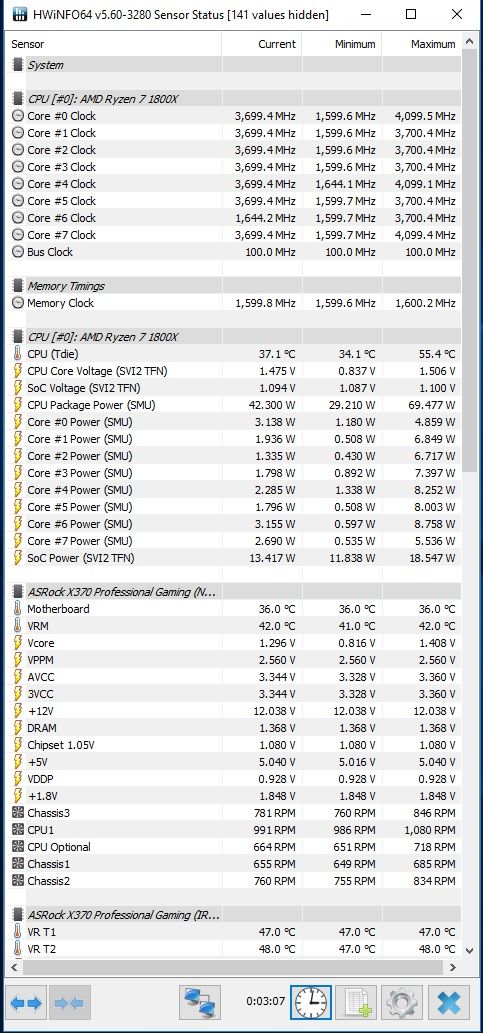Start logging with the sheet plus icon
483x1033 pixels.
[356, 1003]
